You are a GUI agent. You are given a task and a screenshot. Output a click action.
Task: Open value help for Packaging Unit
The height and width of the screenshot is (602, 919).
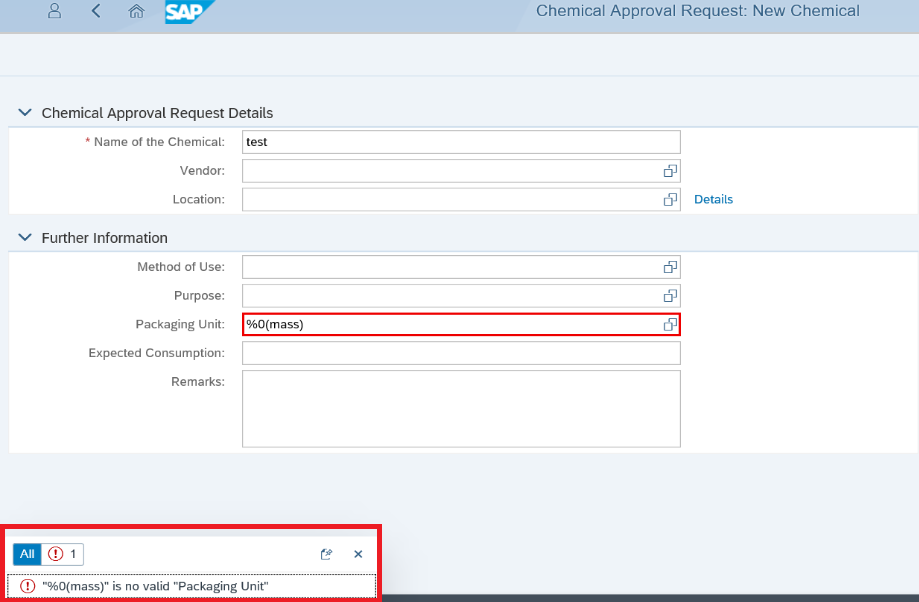point(670,325)
